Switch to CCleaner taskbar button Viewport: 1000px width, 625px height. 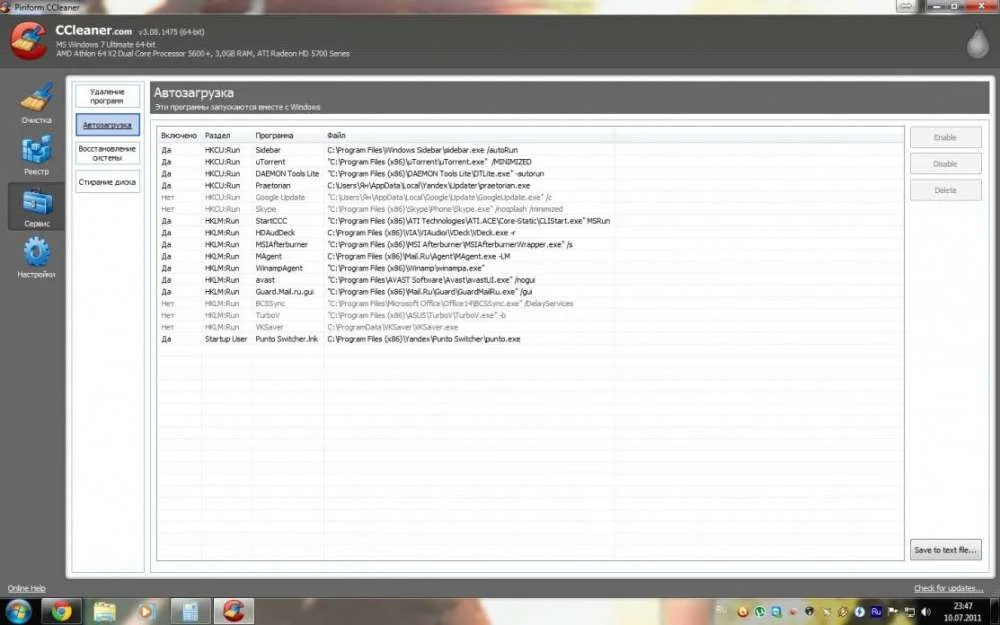coord(233,612)
